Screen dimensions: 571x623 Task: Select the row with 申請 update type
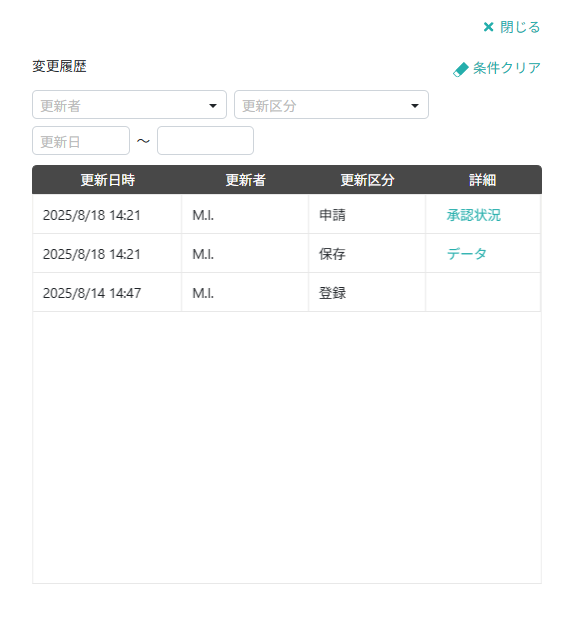click(286, 215)
